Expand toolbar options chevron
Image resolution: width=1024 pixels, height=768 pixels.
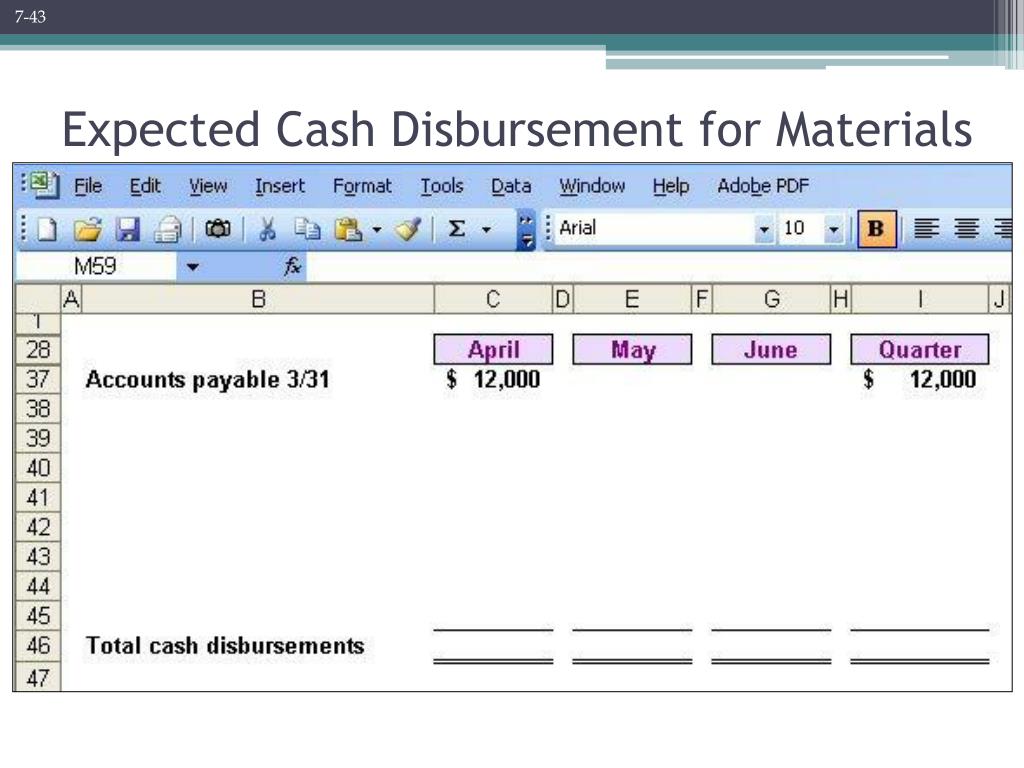pyautogui.click(x=526, y=230)
